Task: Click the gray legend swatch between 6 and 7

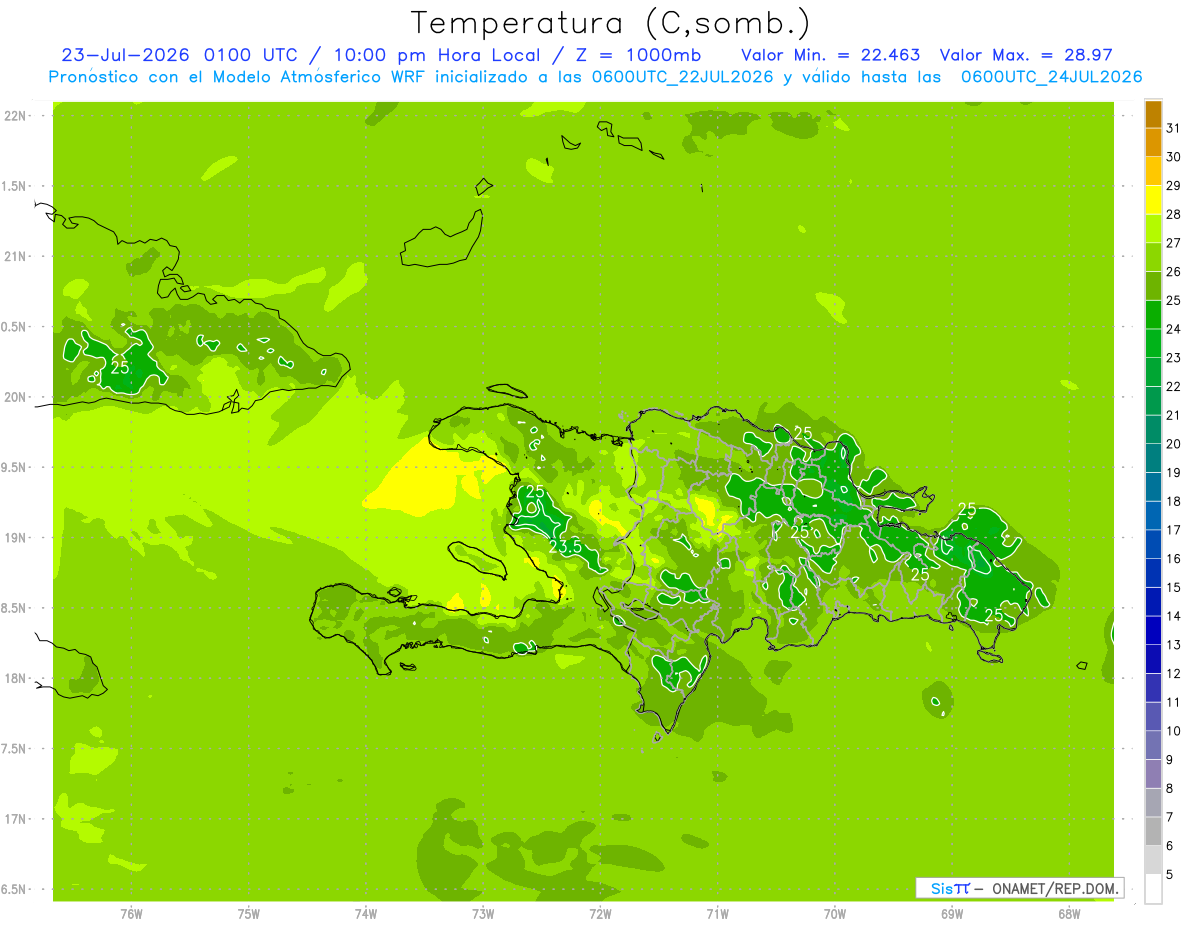Action: pos(1153,832)
